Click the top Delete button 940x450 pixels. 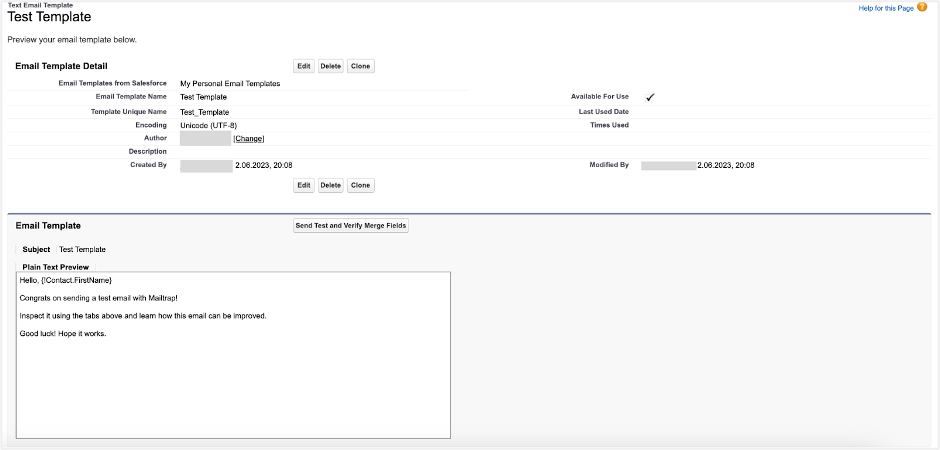point(330,66)
